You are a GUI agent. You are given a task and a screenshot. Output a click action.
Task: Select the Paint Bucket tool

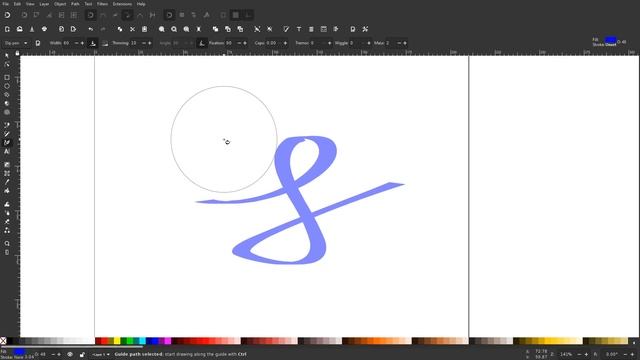pyautogui.click(x=7, y=191)
